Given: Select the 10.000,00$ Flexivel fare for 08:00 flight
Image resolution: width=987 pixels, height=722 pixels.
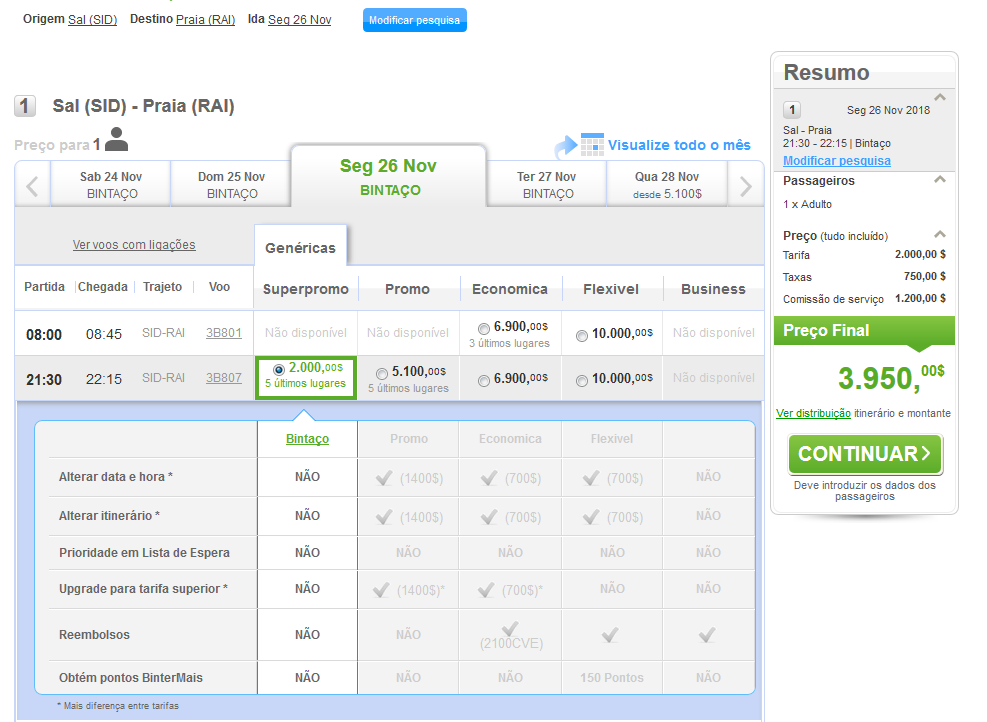Looking at the screenshot, I should (582, 336).
